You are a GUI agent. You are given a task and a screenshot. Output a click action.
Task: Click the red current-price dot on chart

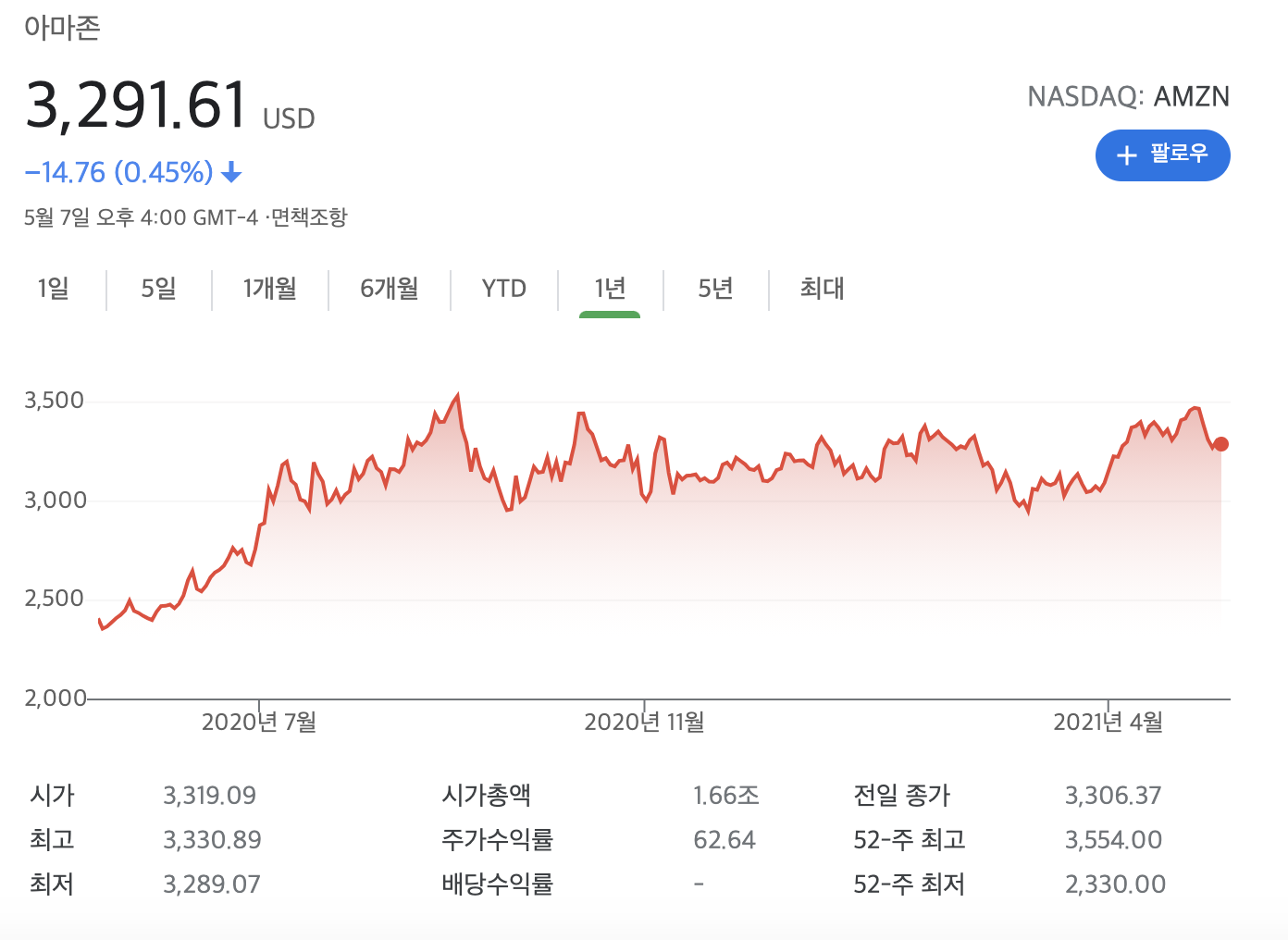tap(1220, 444)
